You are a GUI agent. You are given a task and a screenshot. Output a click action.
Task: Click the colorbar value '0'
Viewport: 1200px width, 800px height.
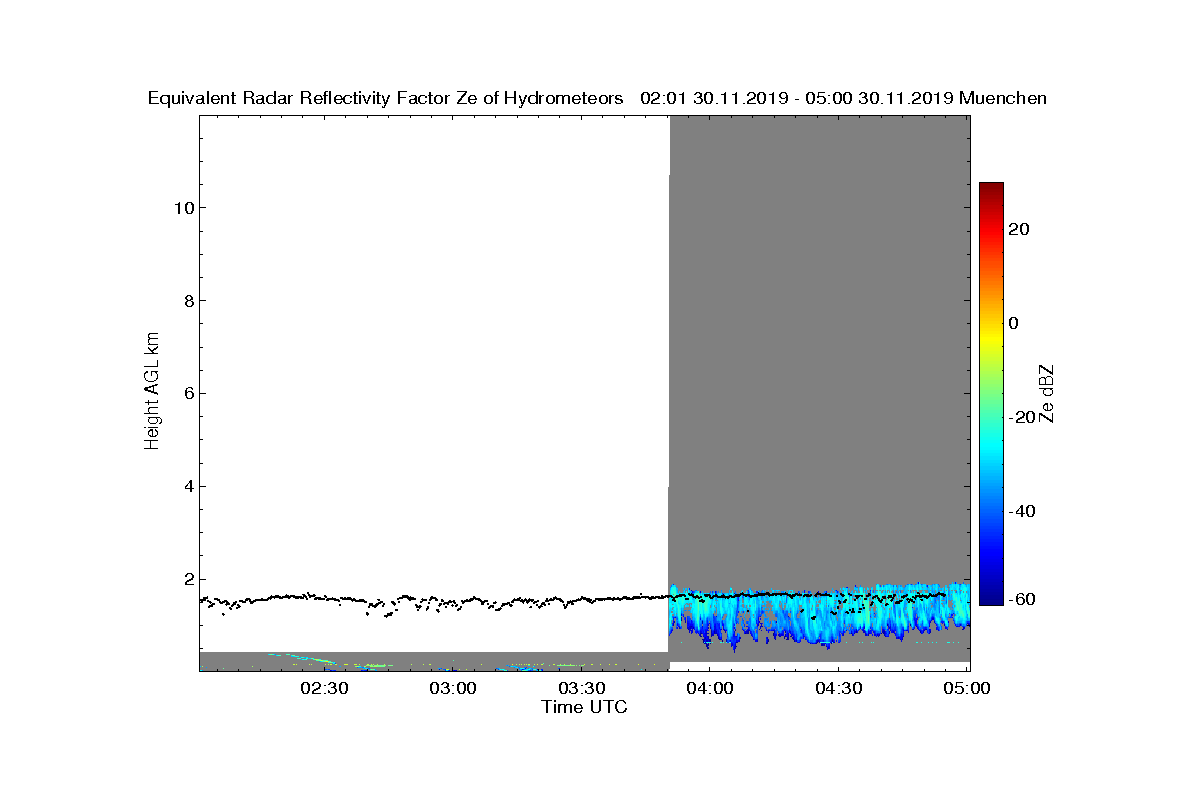pos(1015,323)
